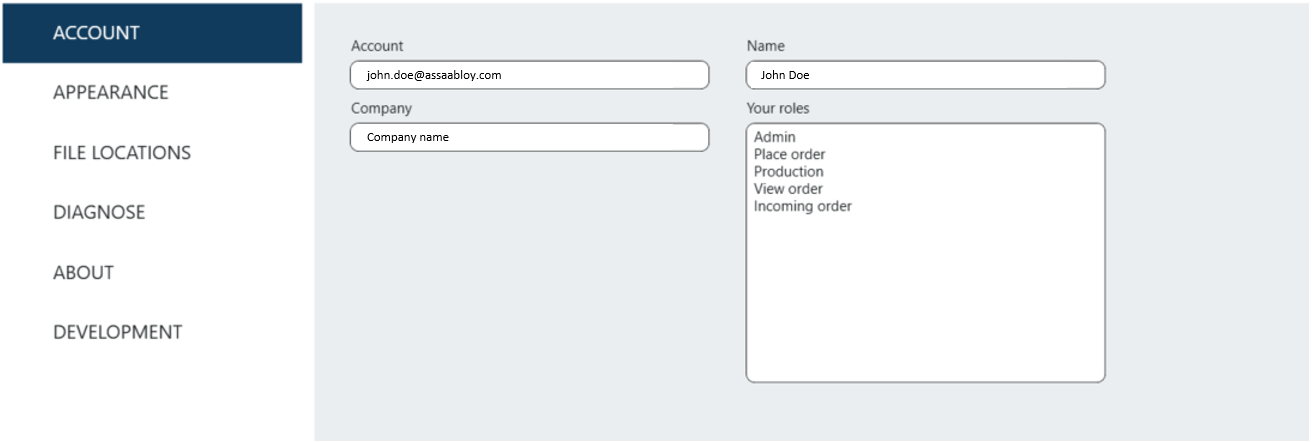
Task: Select the Admin role in the list
Action: point(775,137)
